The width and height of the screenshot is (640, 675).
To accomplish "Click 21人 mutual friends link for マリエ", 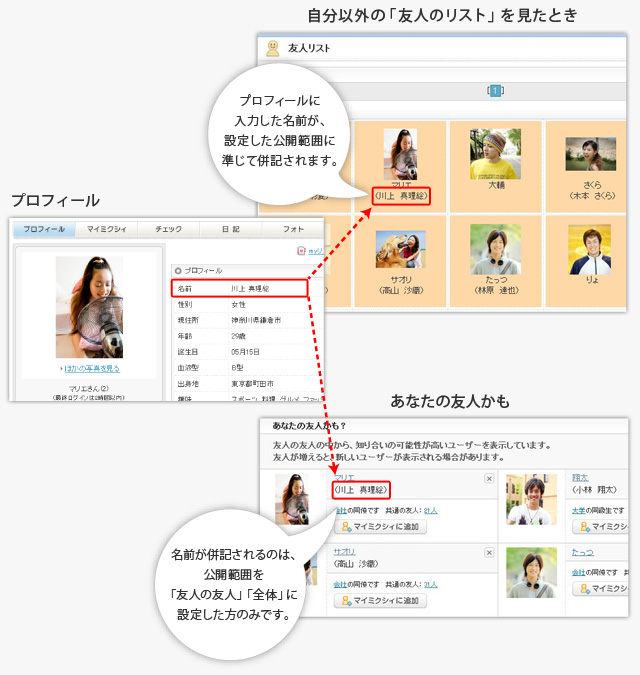I will [x=430, y=511].
